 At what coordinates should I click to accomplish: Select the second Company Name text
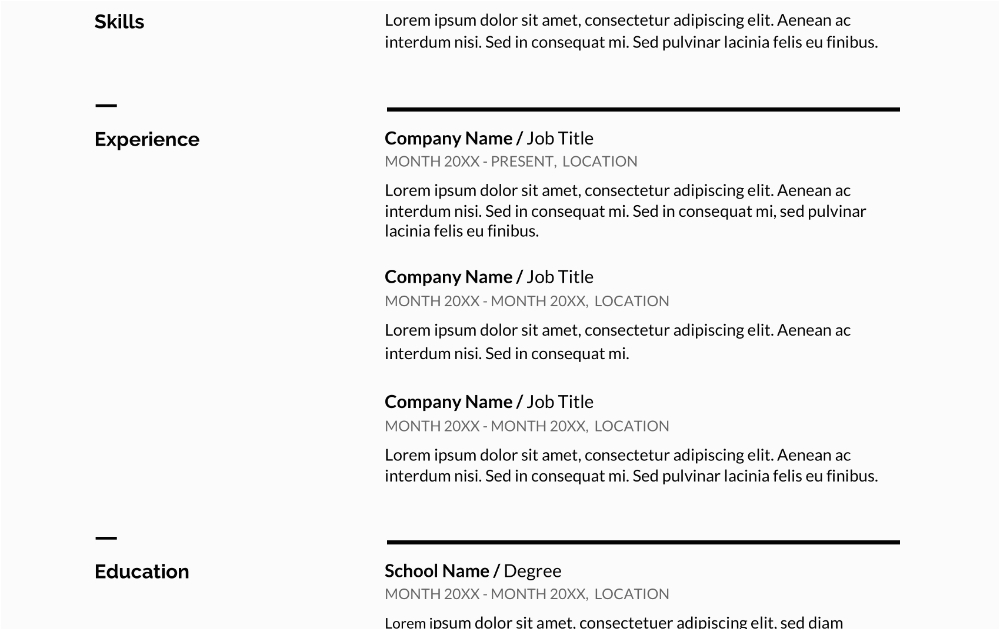tap(448, 277)
